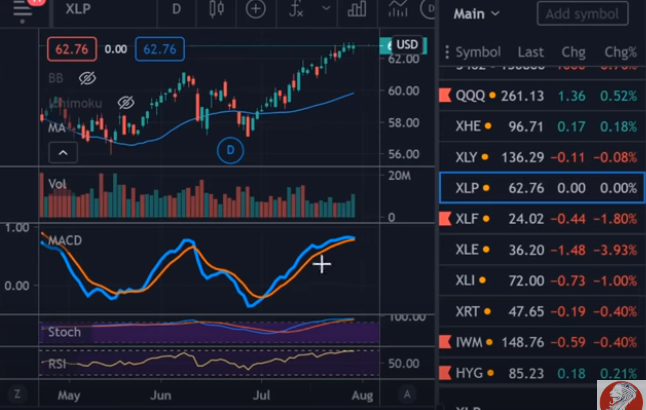
Task: Expand the indicators dropdown chevron
Action: tap(326, 8)
